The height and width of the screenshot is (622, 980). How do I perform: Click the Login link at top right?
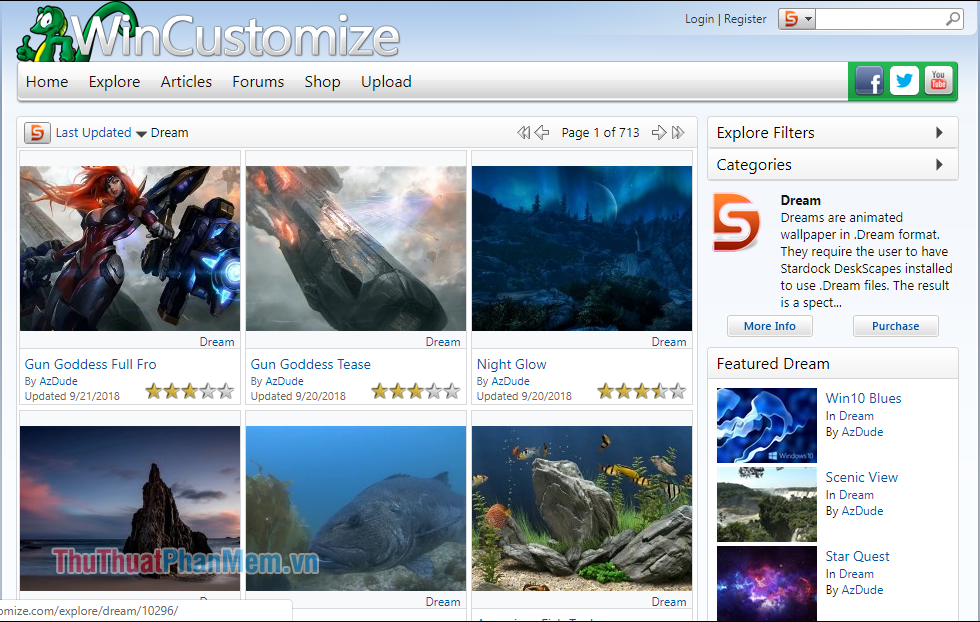[x=700, y=18]
